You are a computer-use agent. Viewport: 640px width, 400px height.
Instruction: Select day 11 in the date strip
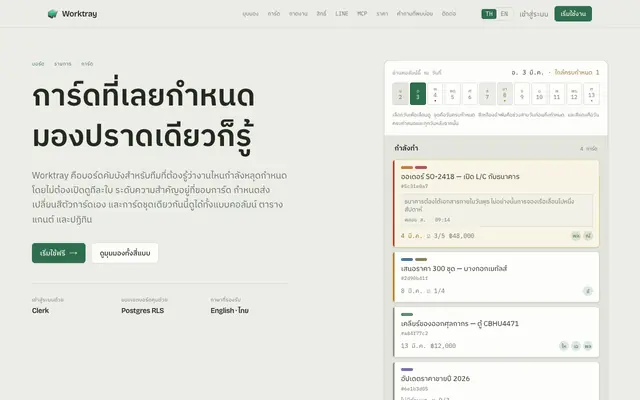(557, 94)
